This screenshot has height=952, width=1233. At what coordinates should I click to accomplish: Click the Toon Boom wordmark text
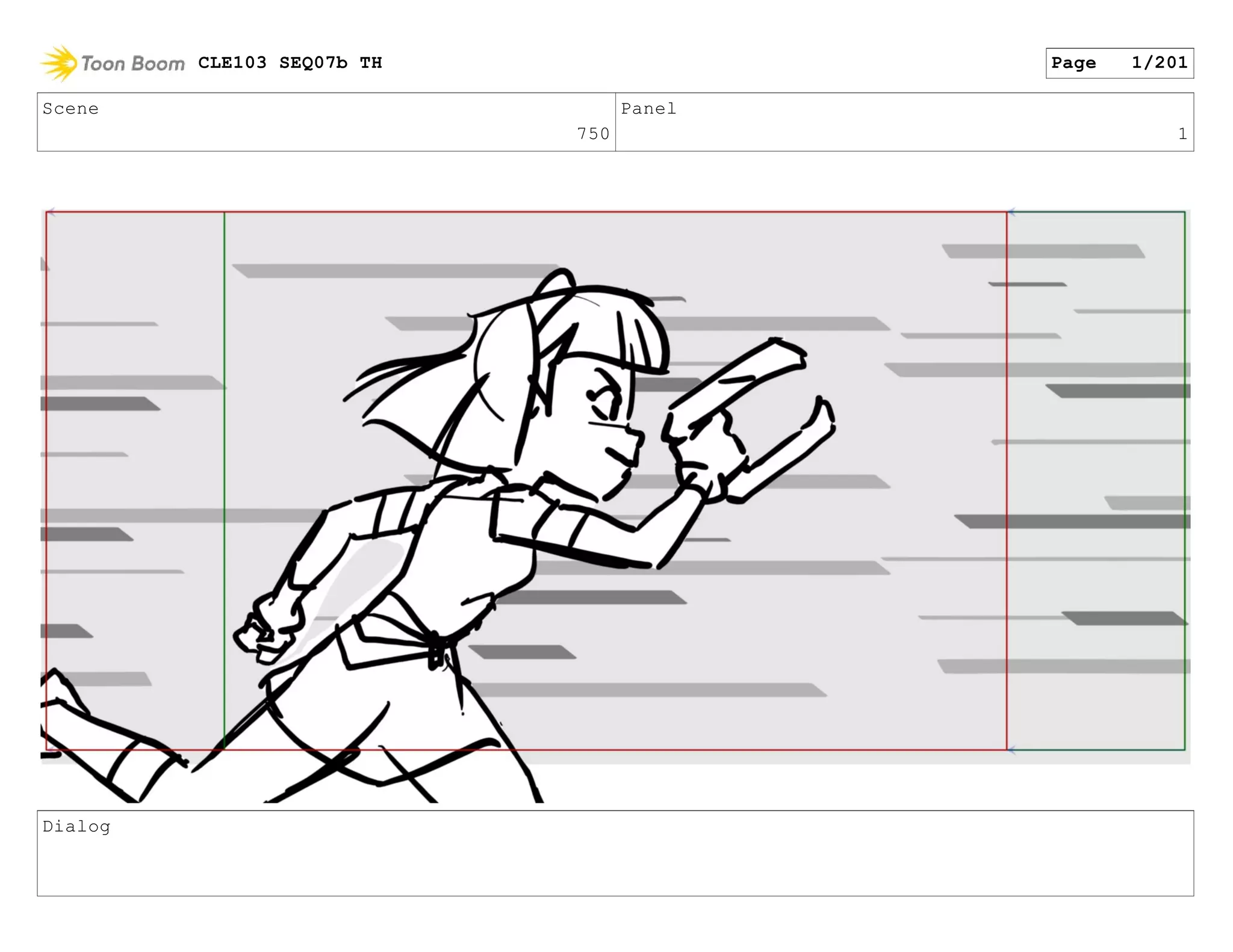pyautogui.click(x=133, y=64)
